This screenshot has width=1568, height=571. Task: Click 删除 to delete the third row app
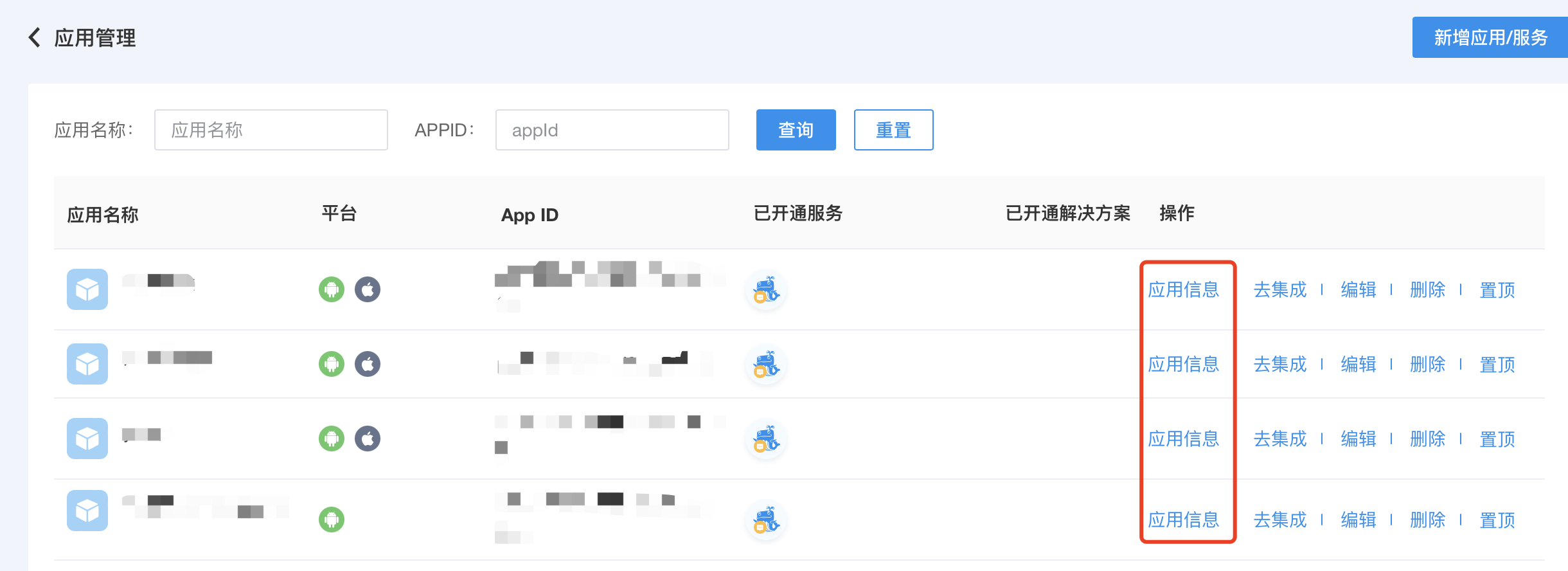pos(1428,439)
